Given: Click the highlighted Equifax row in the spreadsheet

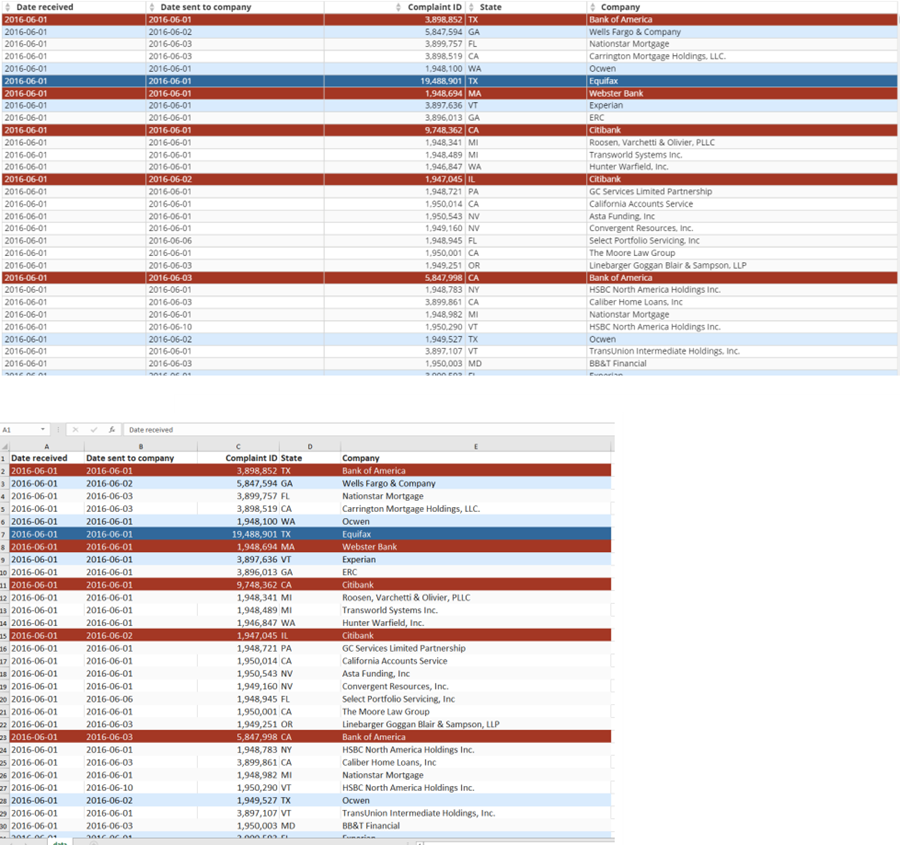Looking at the screenshot, I should [x=300, y=534].
